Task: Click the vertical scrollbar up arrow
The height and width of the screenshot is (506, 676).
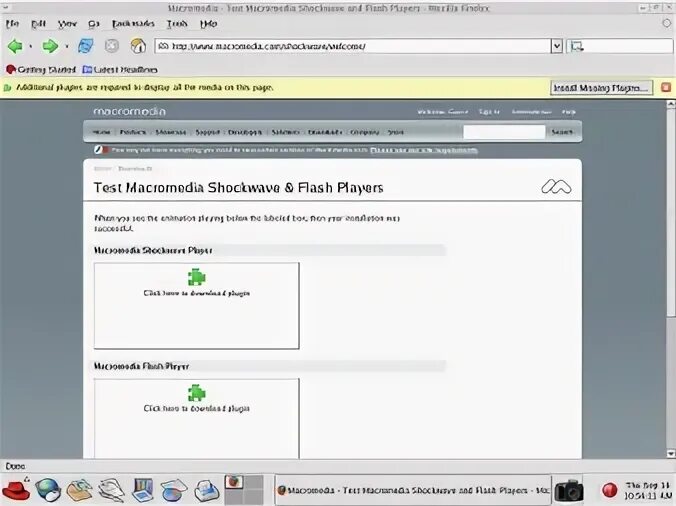Action: click(671, 104)
